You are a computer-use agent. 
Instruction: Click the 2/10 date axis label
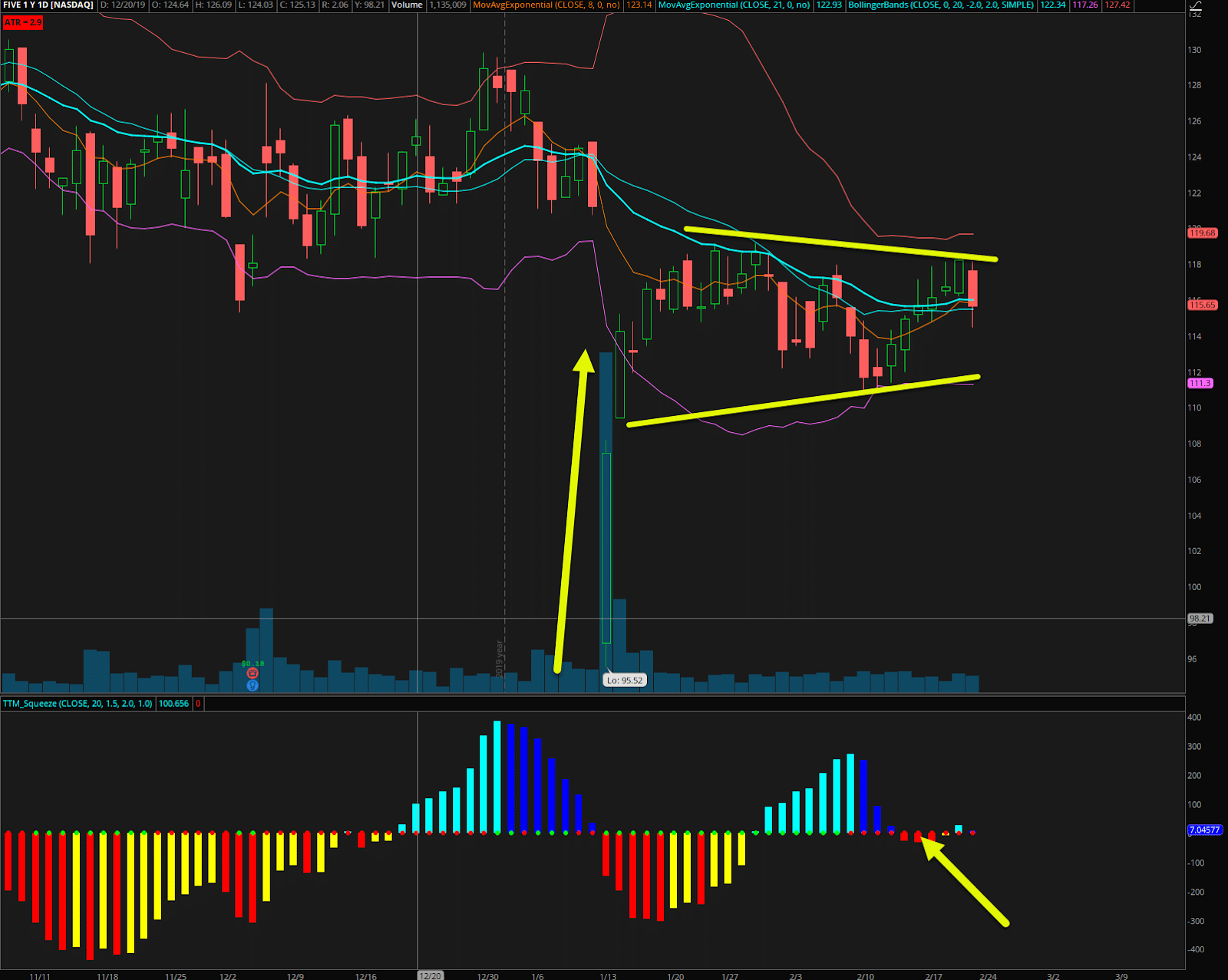(x=865, y=976)
